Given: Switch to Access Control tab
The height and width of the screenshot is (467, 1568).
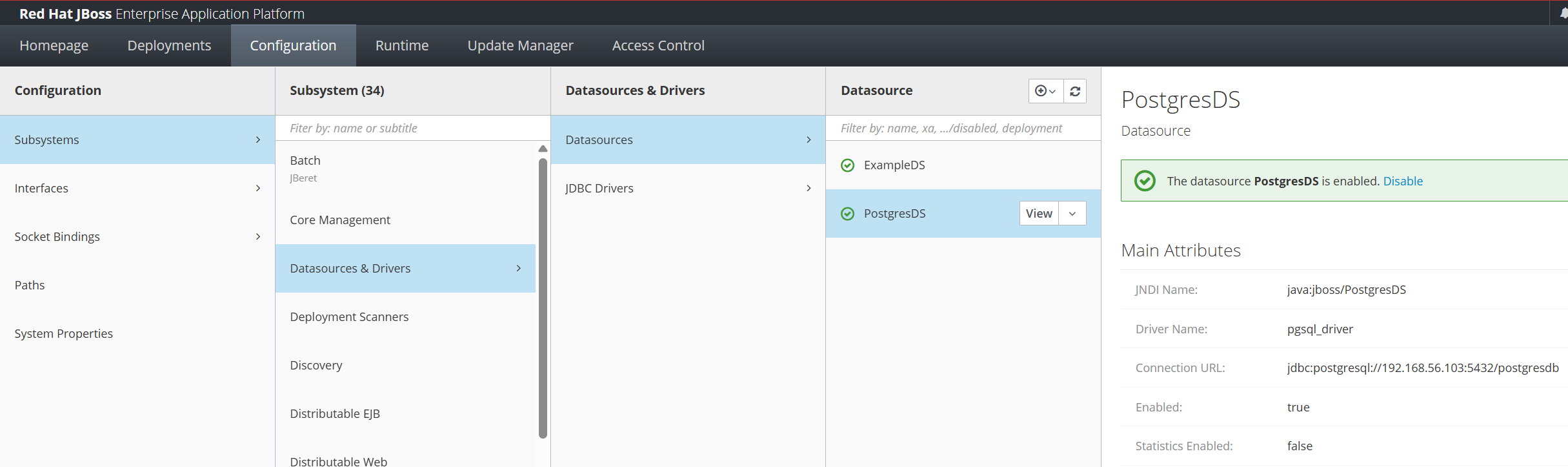Looking at the screenshot, I should point(658,46).
